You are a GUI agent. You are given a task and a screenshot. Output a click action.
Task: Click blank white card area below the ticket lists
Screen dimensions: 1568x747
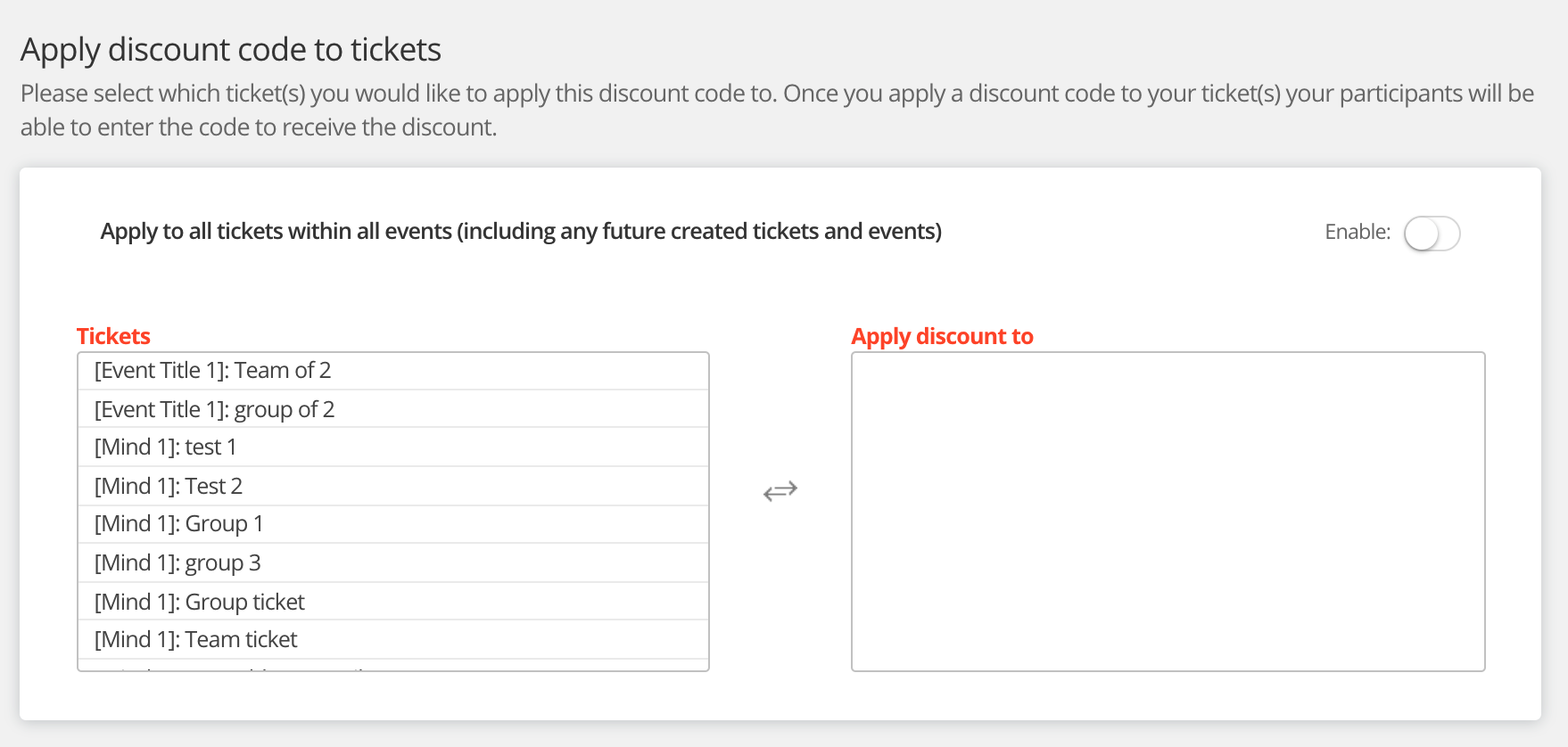pos(780,697)
